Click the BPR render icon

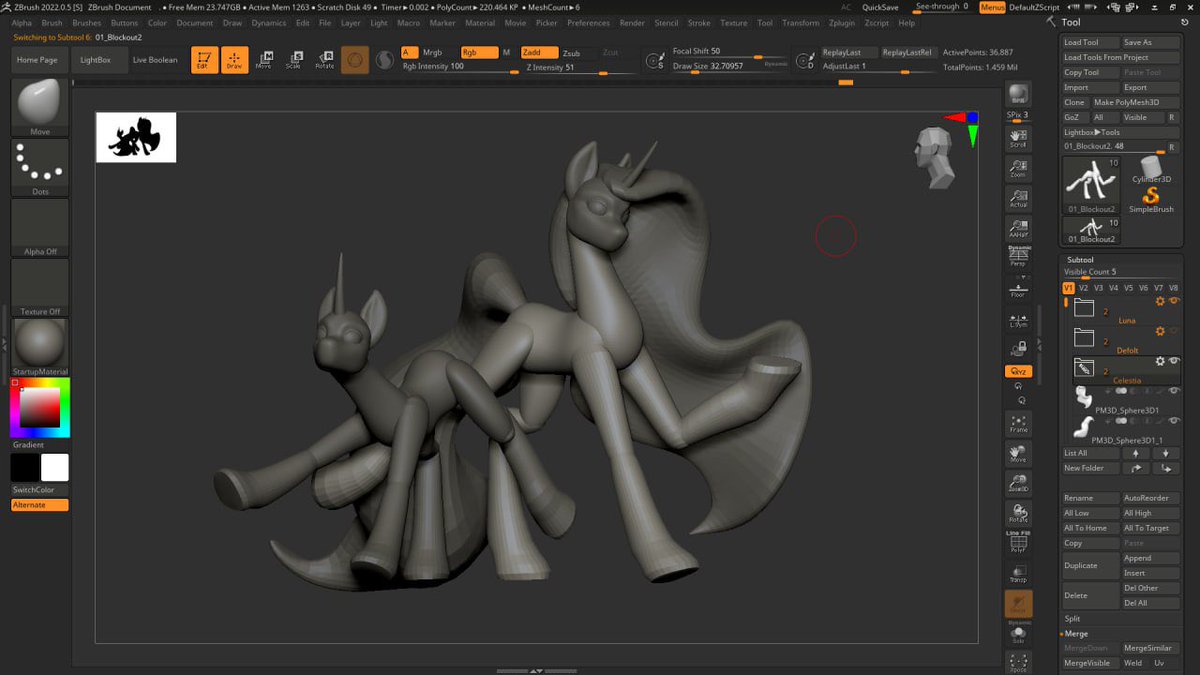pyautogui.click(x=1018, y=93)
